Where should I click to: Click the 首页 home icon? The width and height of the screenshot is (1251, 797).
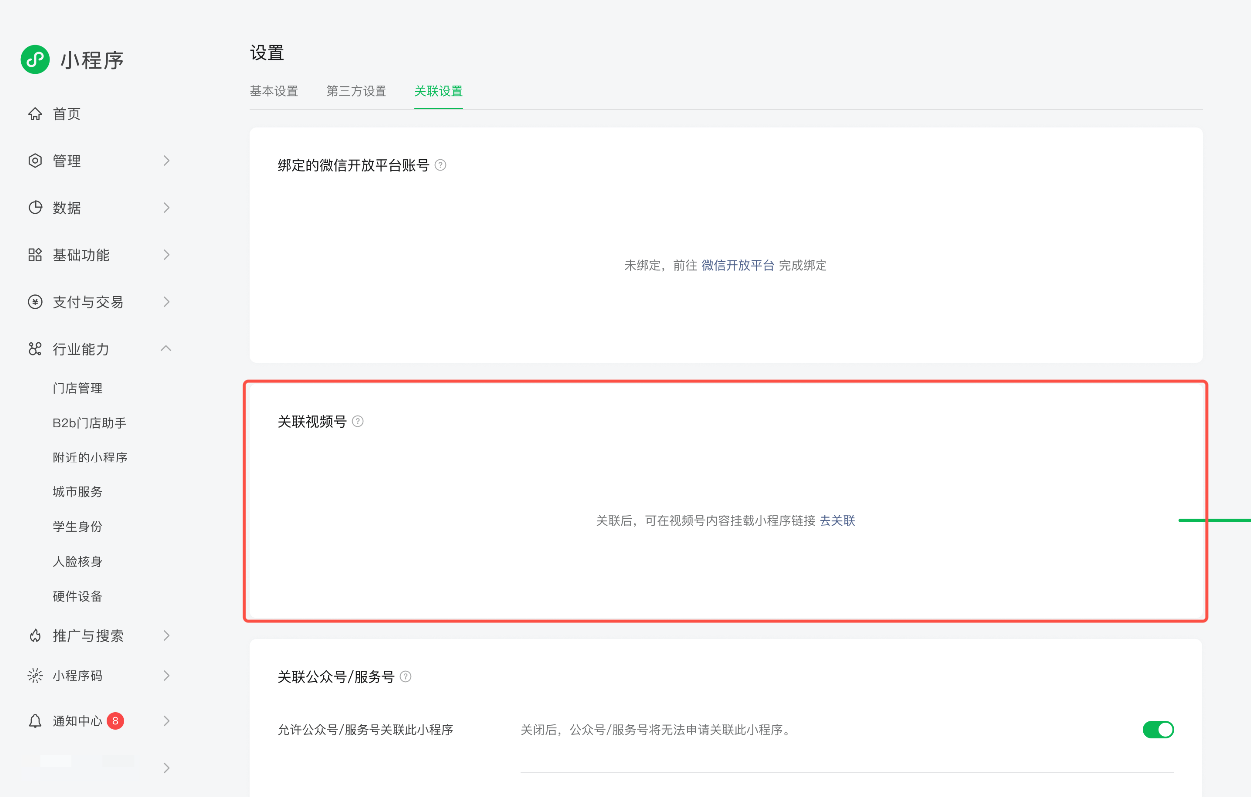[x=35, y=114]
